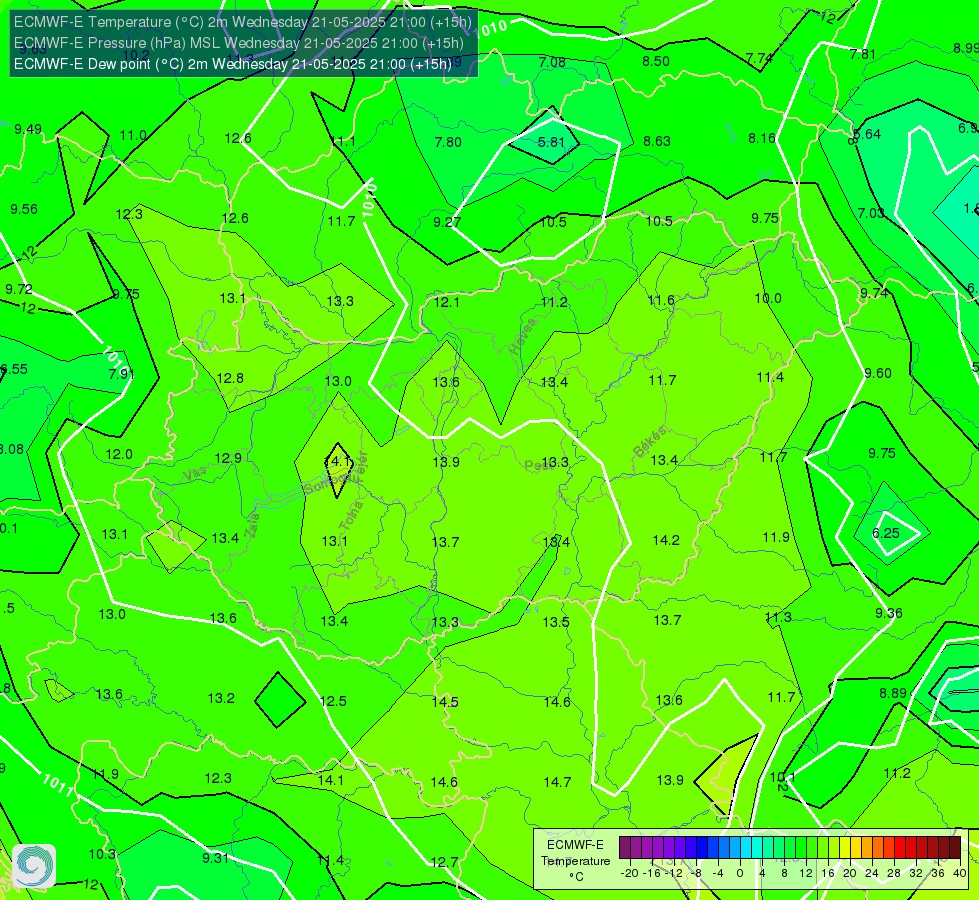Click the swirl logo icon
Viewport: 979px width, 900px height.
point(34,866)
